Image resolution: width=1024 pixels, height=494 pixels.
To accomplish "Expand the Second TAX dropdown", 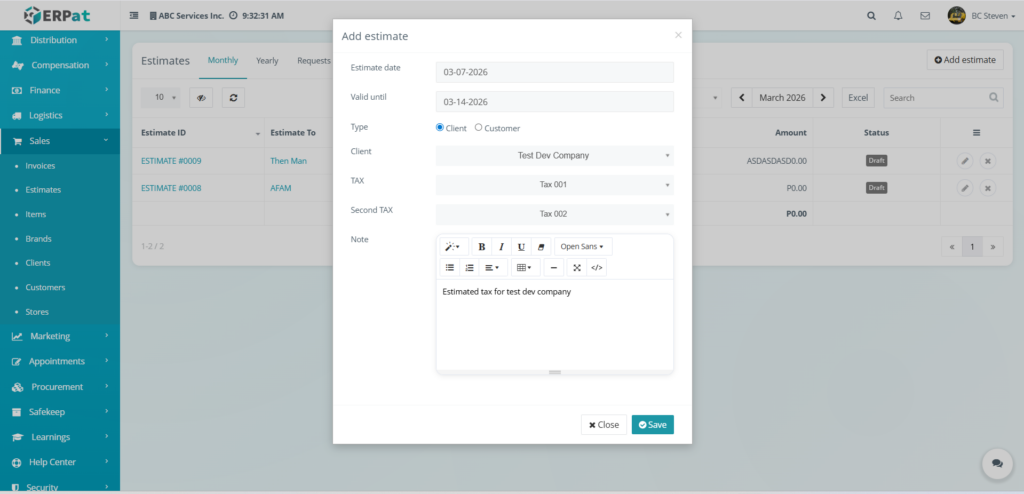I will click(x=554, y=214).
